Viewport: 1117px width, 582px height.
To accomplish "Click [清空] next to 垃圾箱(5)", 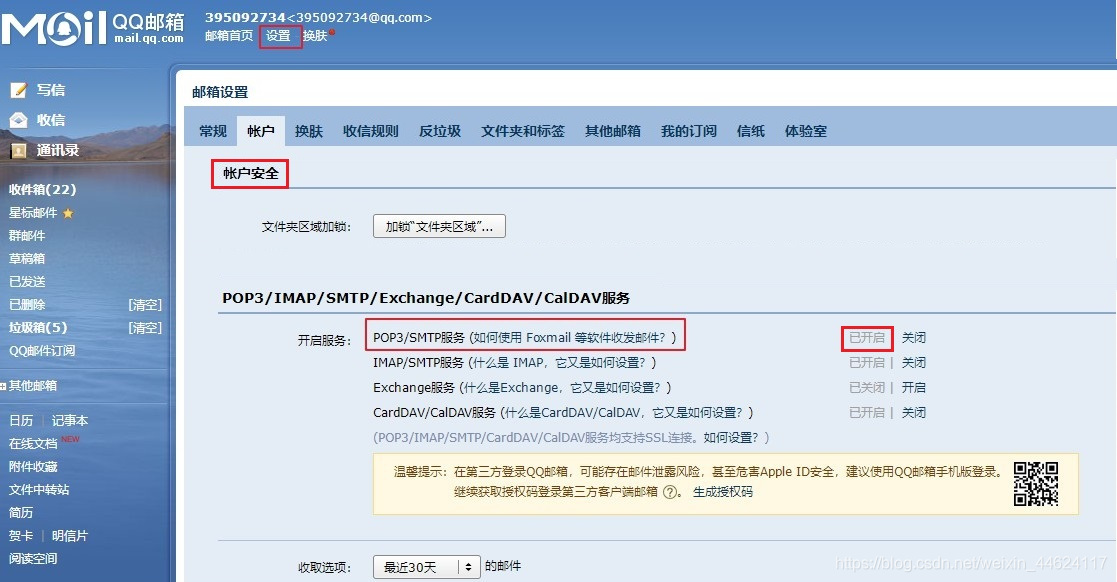I will click(145, 328).
